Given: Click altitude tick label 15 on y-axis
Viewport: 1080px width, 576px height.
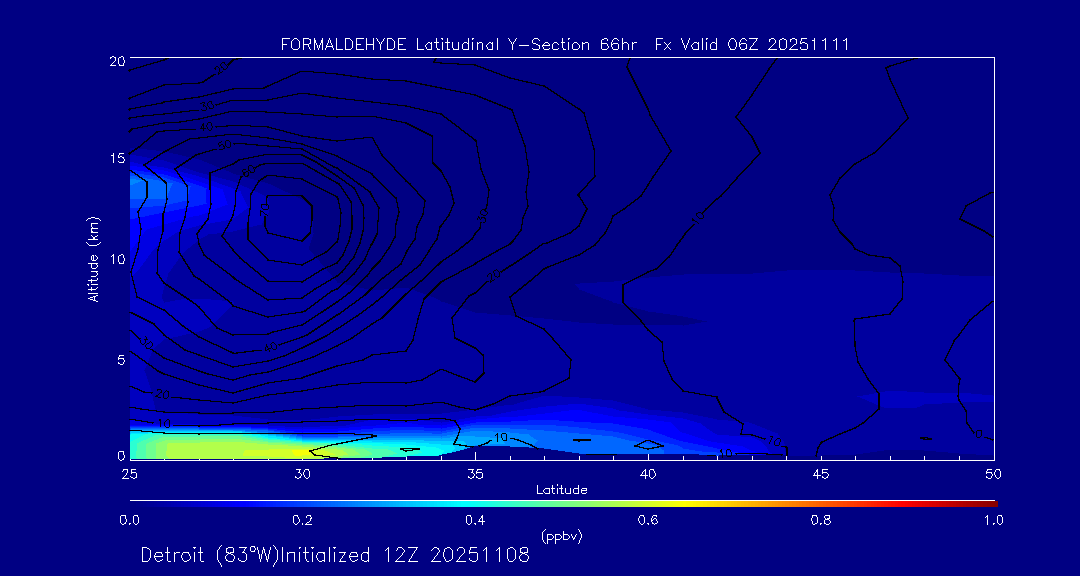Looking at the screenshot, I should [115, 159].
